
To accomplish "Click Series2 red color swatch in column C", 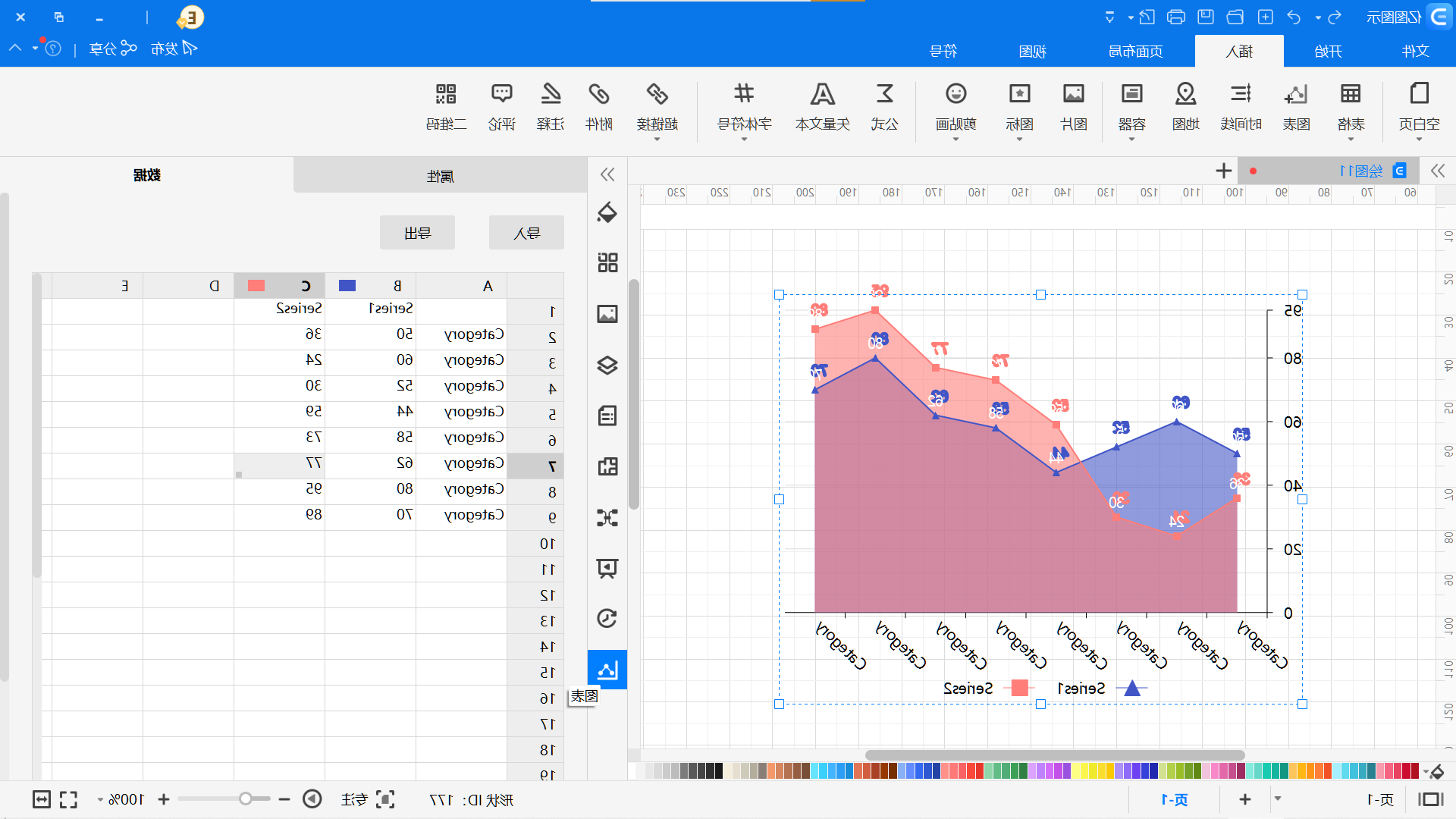I will click(x=256, y=286).
